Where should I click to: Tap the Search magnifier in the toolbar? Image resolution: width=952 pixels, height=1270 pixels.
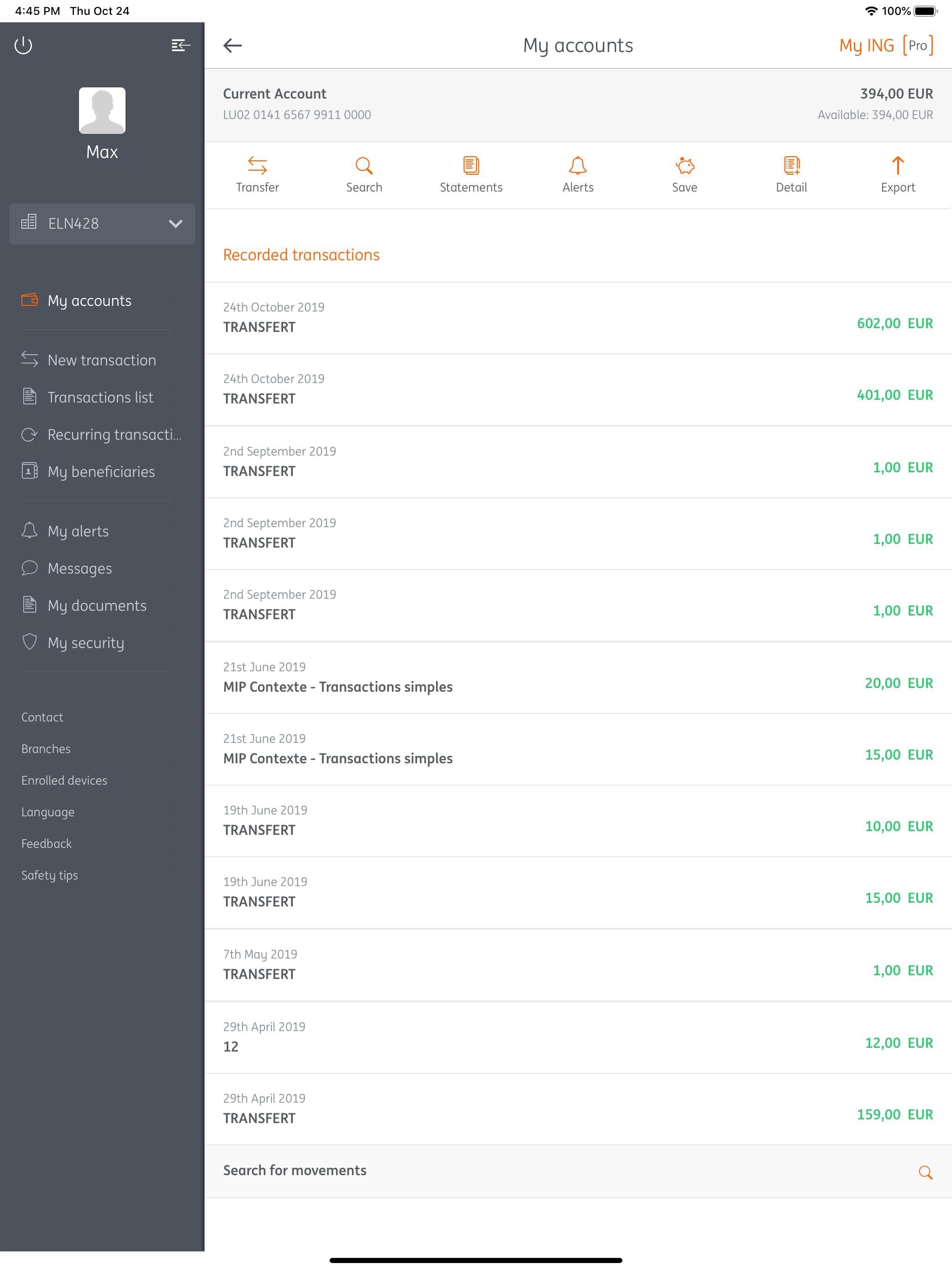click(x=364, y=165)
